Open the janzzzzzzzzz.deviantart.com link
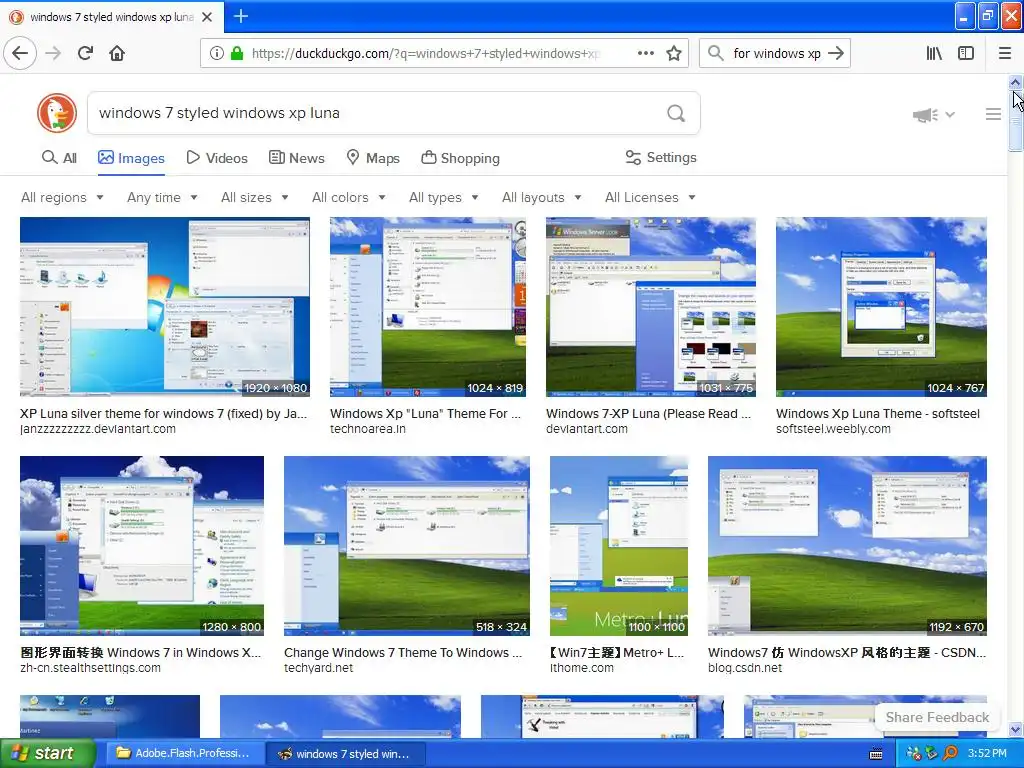The width and height of the screenshot is (1024, 768). 98,429
